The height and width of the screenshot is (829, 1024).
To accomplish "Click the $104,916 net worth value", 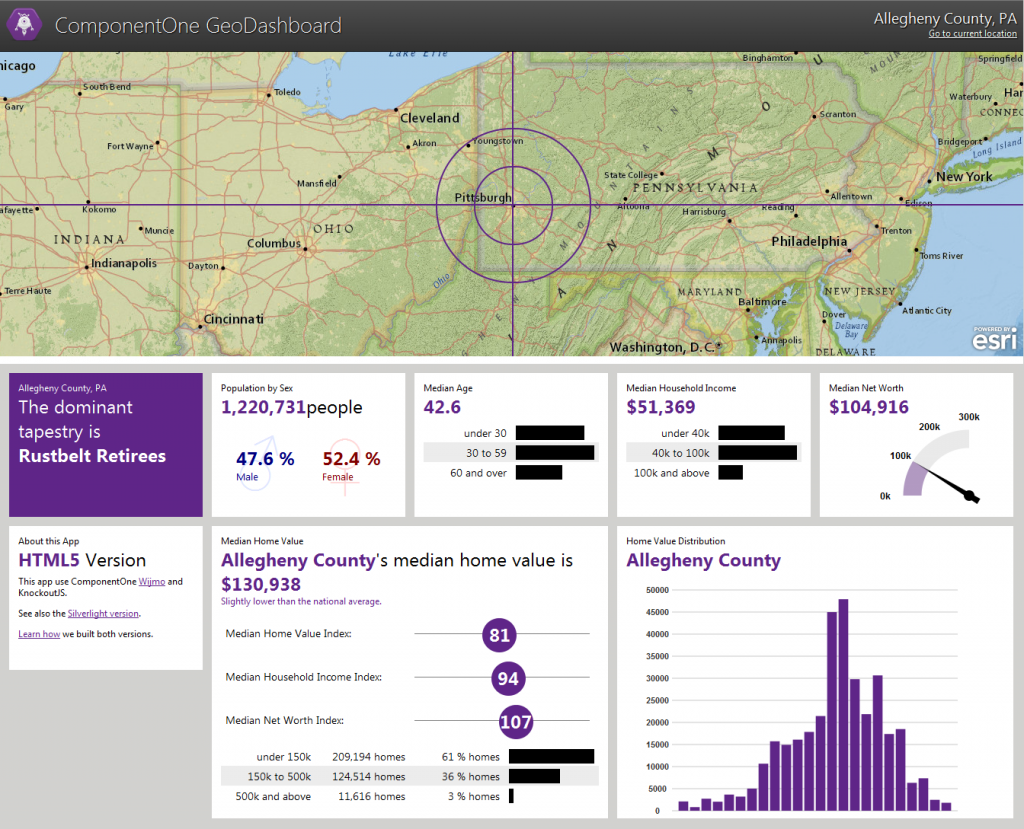I will click(869, 407).
